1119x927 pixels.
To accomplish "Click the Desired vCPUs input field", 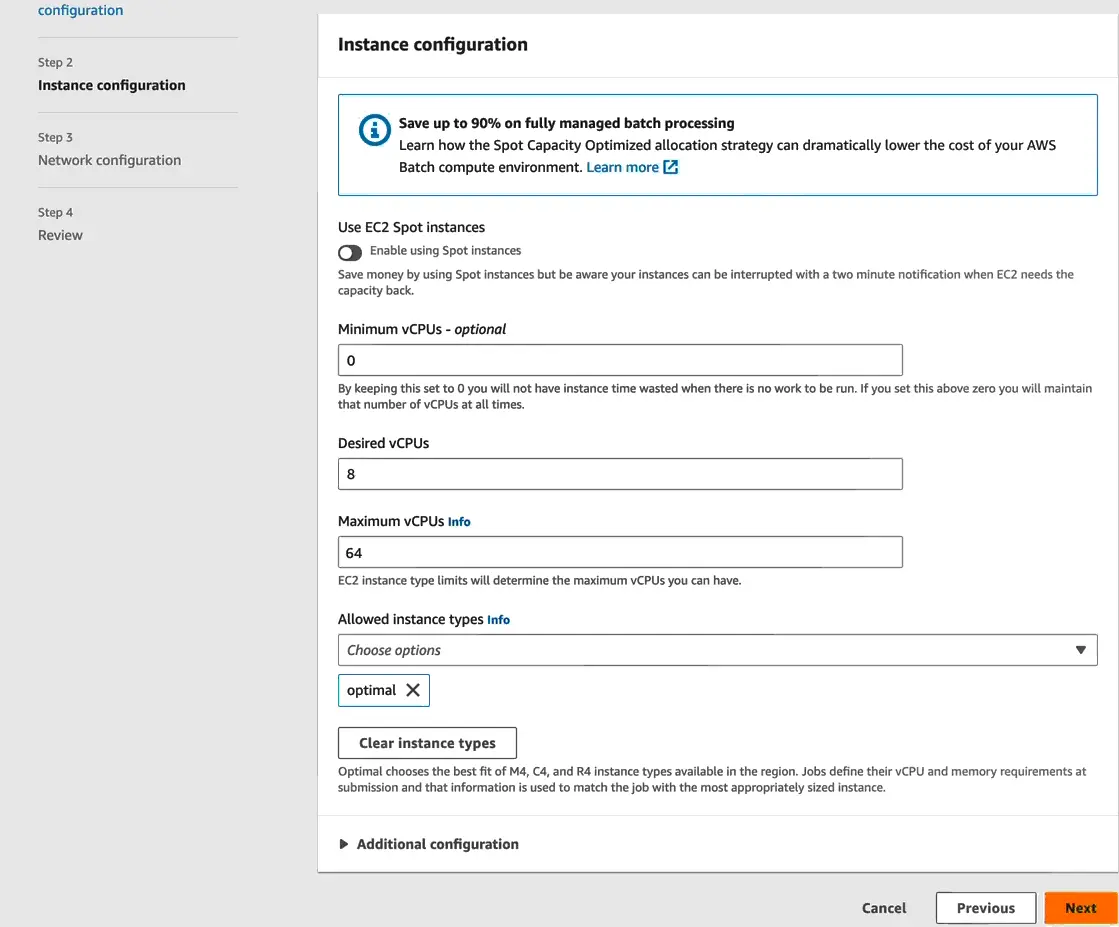I will pos(620,474).
